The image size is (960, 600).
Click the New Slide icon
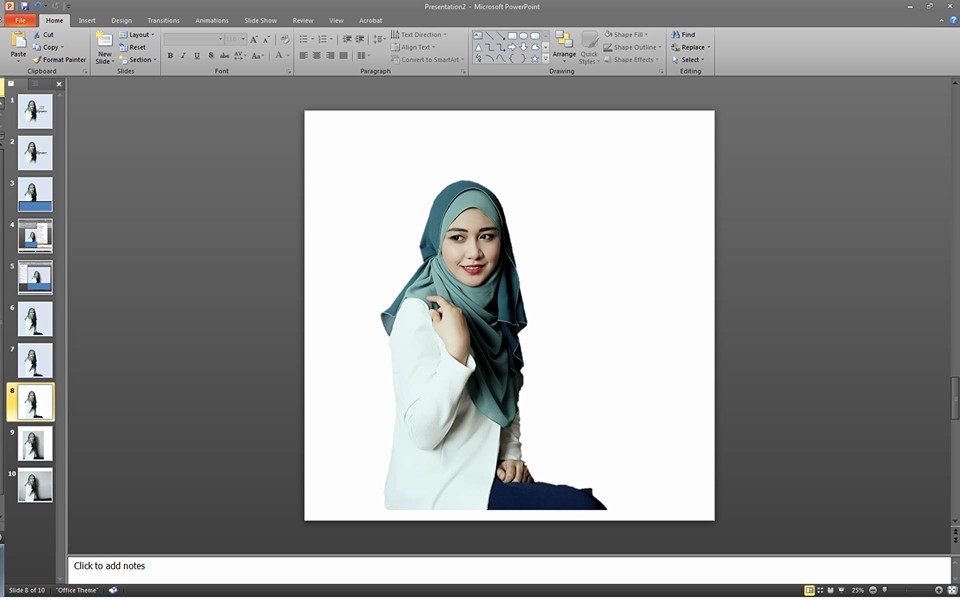pos(104,40)
